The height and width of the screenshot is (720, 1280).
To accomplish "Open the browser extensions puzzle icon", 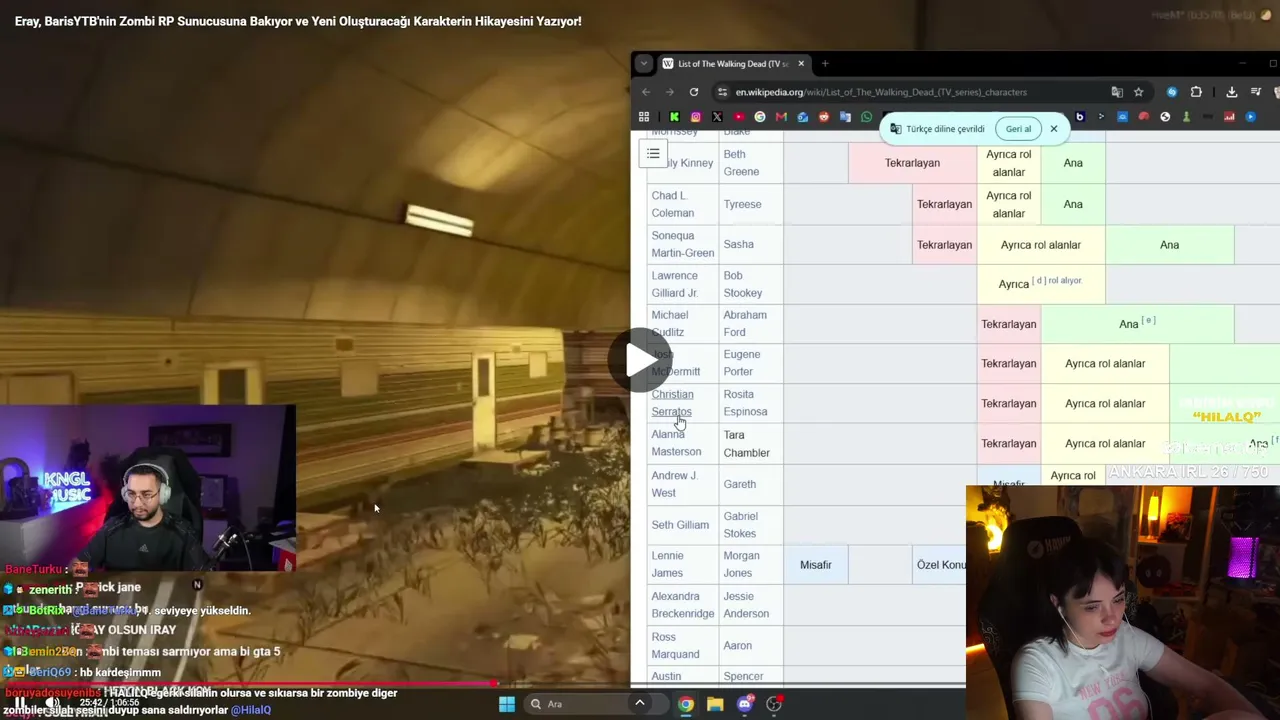I will tap(1196, 92).
